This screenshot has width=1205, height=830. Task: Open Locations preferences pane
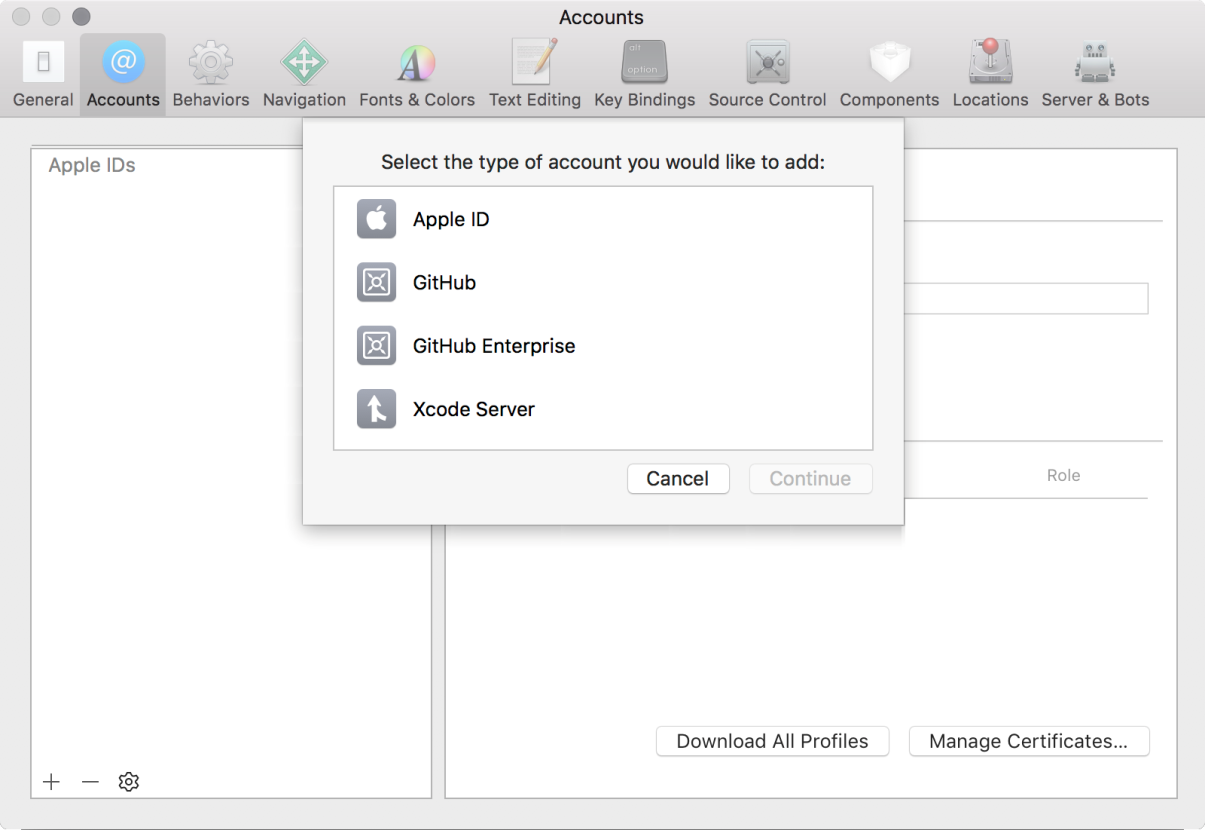pos(990,74)
